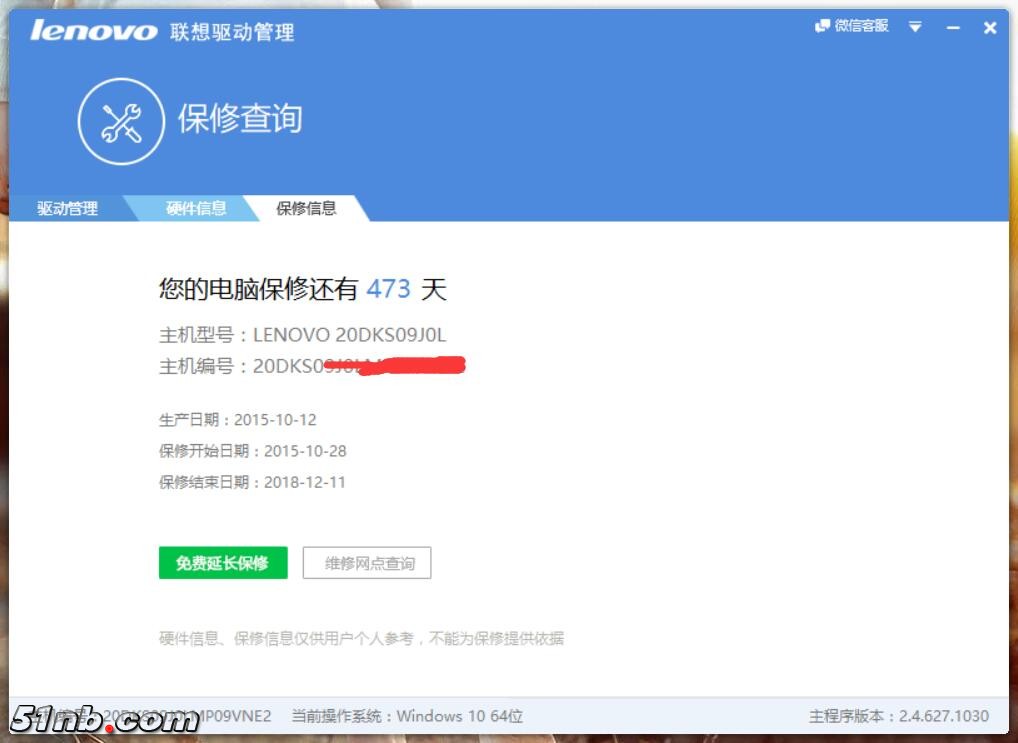
Task: Click the 保修开始日期：2015-10-28 line
Action: tap(253, 451)
